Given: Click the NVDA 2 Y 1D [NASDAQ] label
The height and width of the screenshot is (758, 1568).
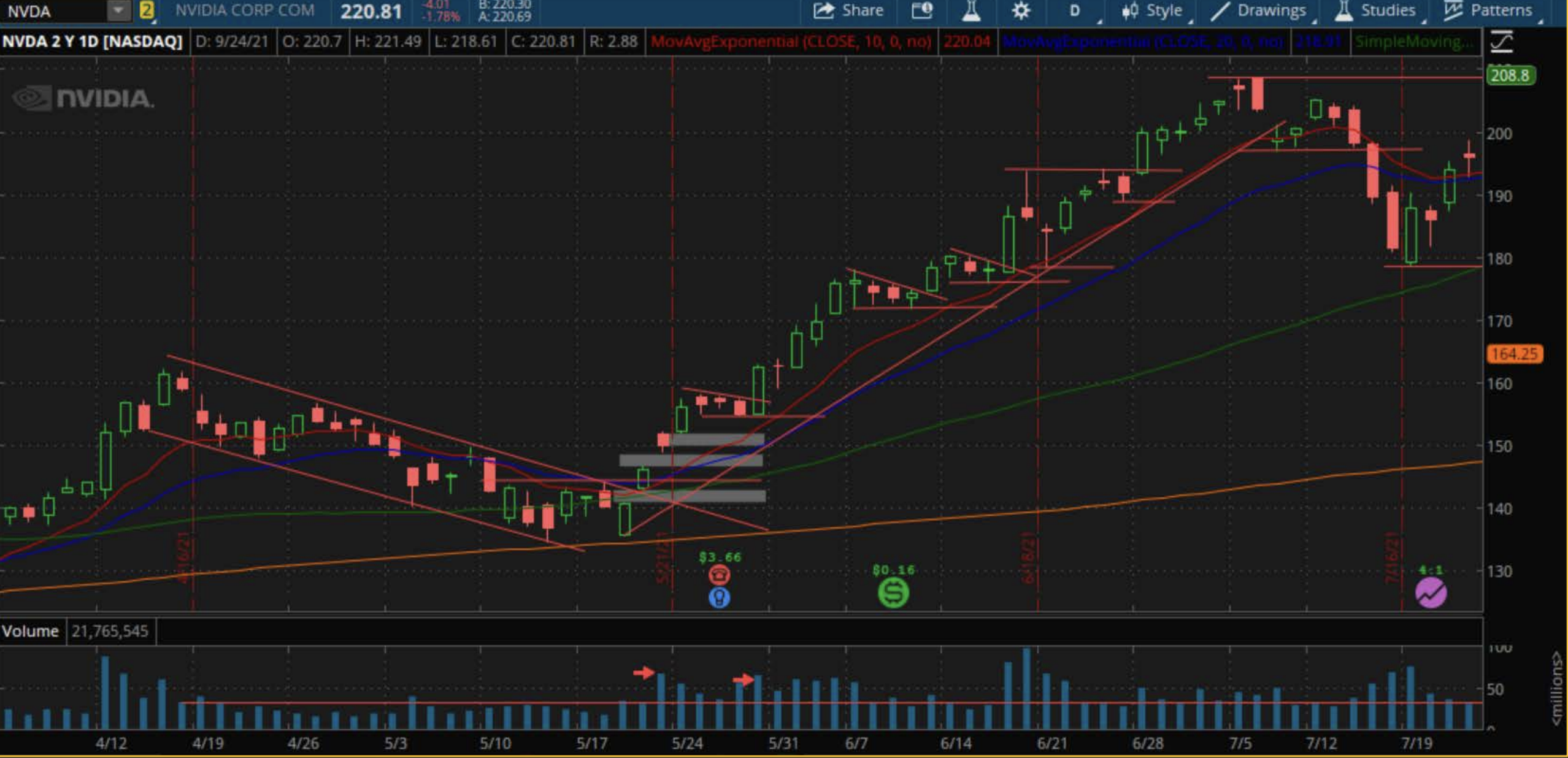Looking at the screenshot, I should click(93, 42).
